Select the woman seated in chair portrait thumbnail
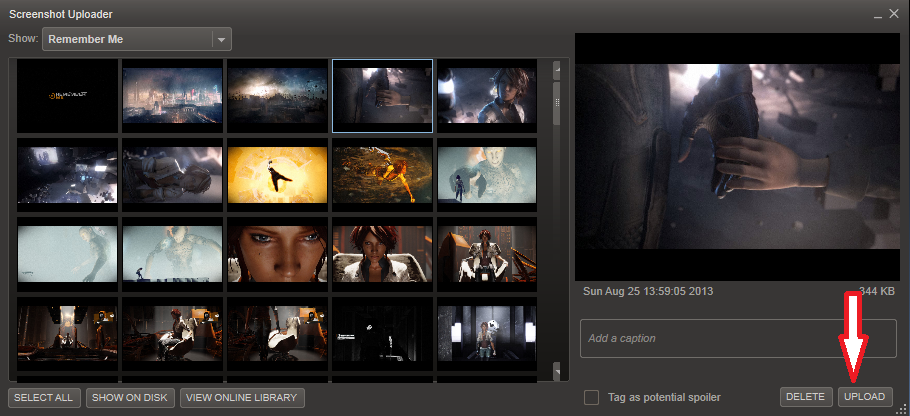 click(x=382, y=254)
